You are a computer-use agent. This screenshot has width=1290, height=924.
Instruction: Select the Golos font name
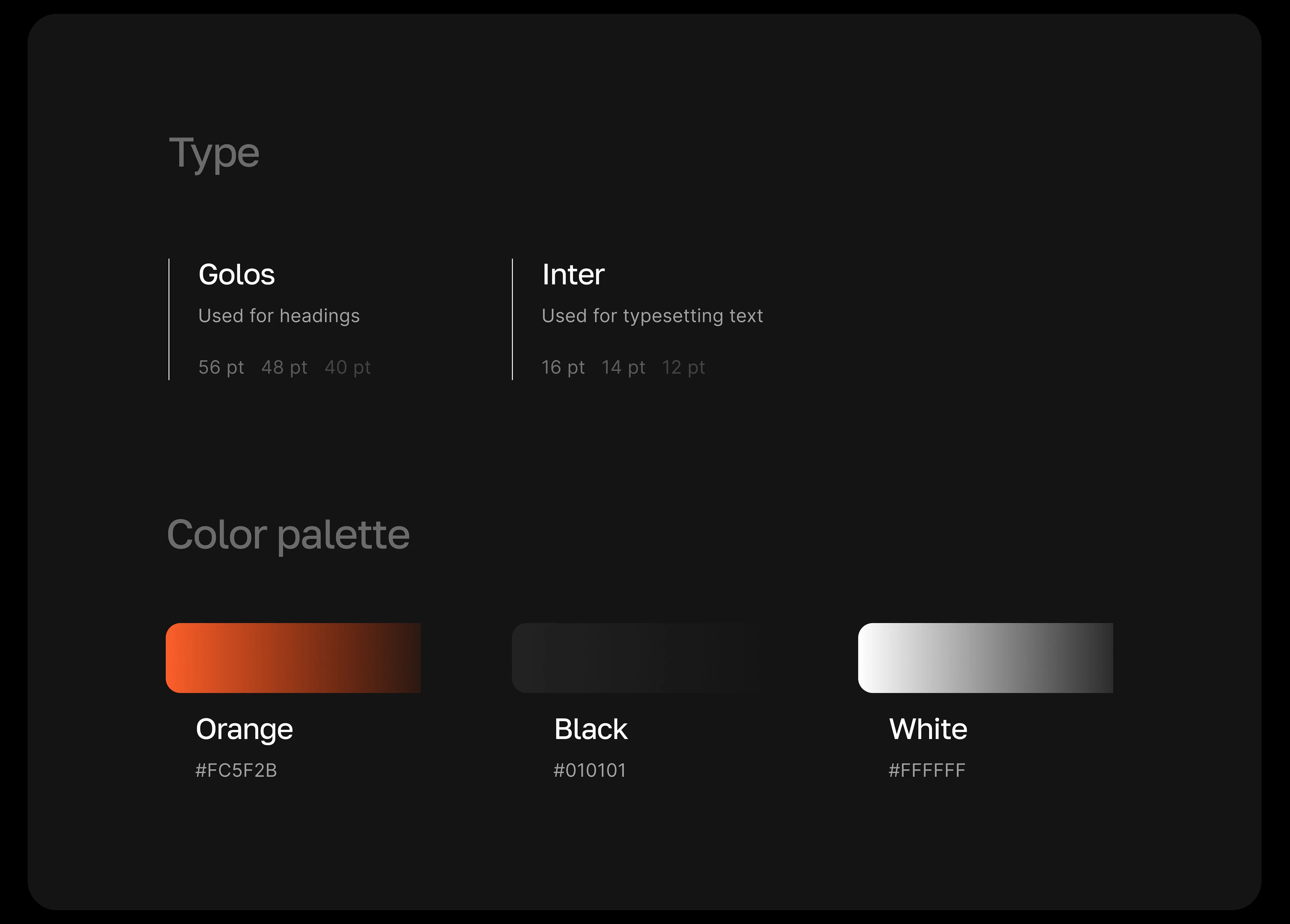coord(236,275)
